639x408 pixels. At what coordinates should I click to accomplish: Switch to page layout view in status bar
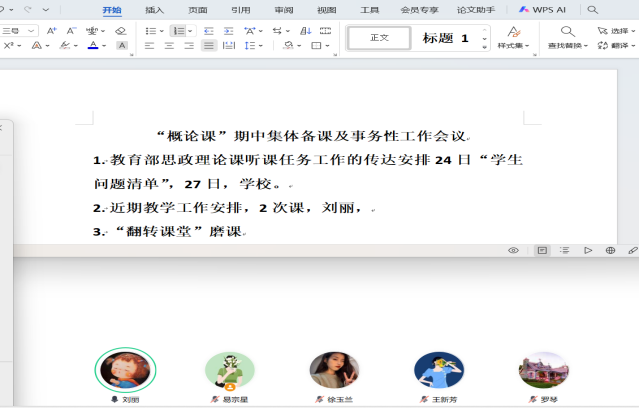[541, 250]
